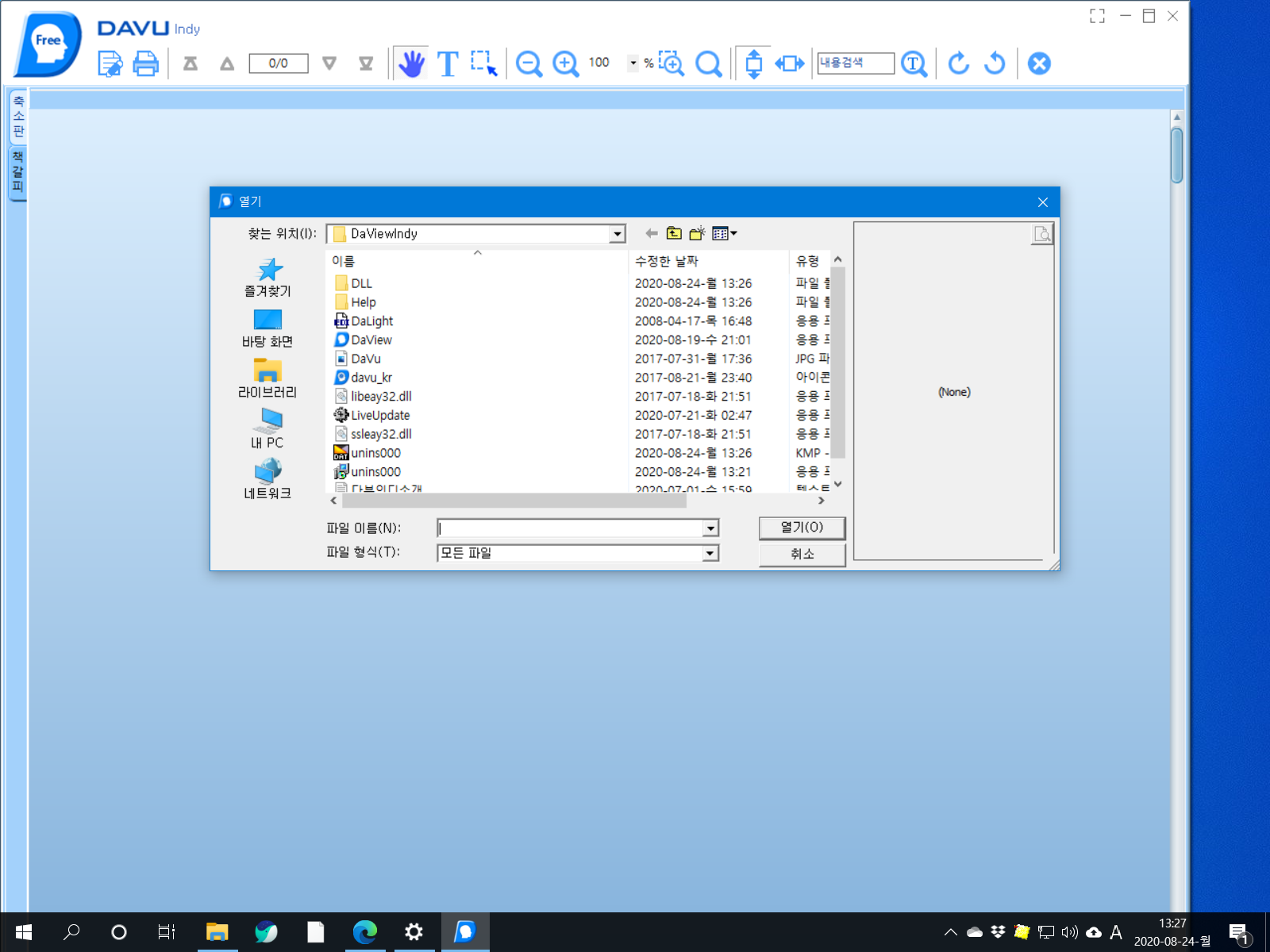Select the marquee zoom tool
Image resolution: width=1270 pixels, height=952 pixels.
[x=672, y=63]
